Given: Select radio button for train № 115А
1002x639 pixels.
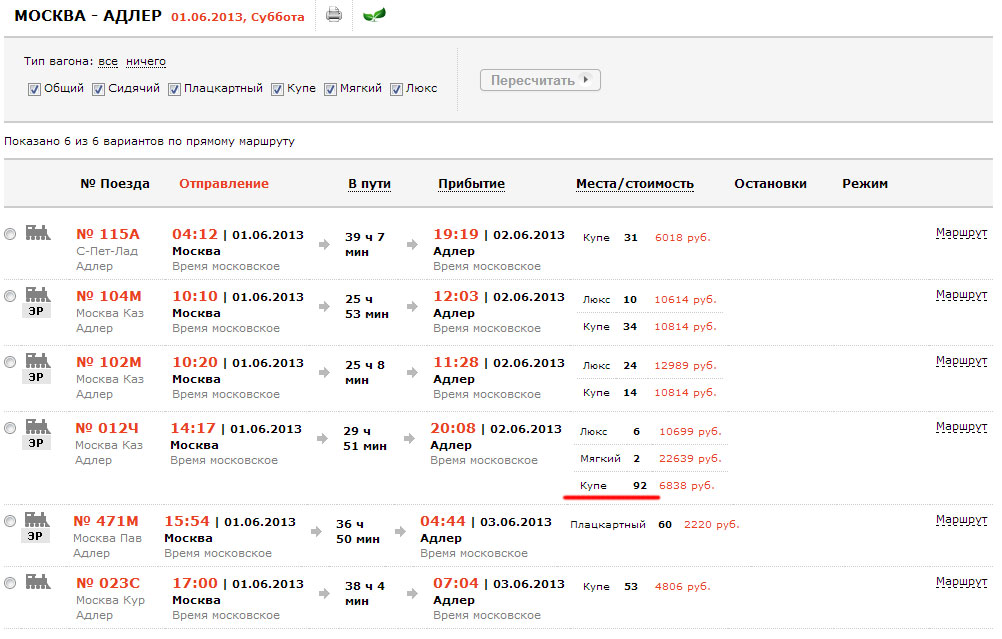Looking at the screenshot, I should (10, 234).
